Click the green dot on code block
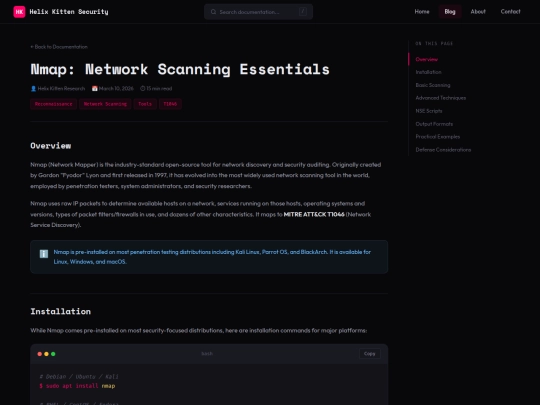This screenshot has height=405, width=540. (x=53, y=354)
